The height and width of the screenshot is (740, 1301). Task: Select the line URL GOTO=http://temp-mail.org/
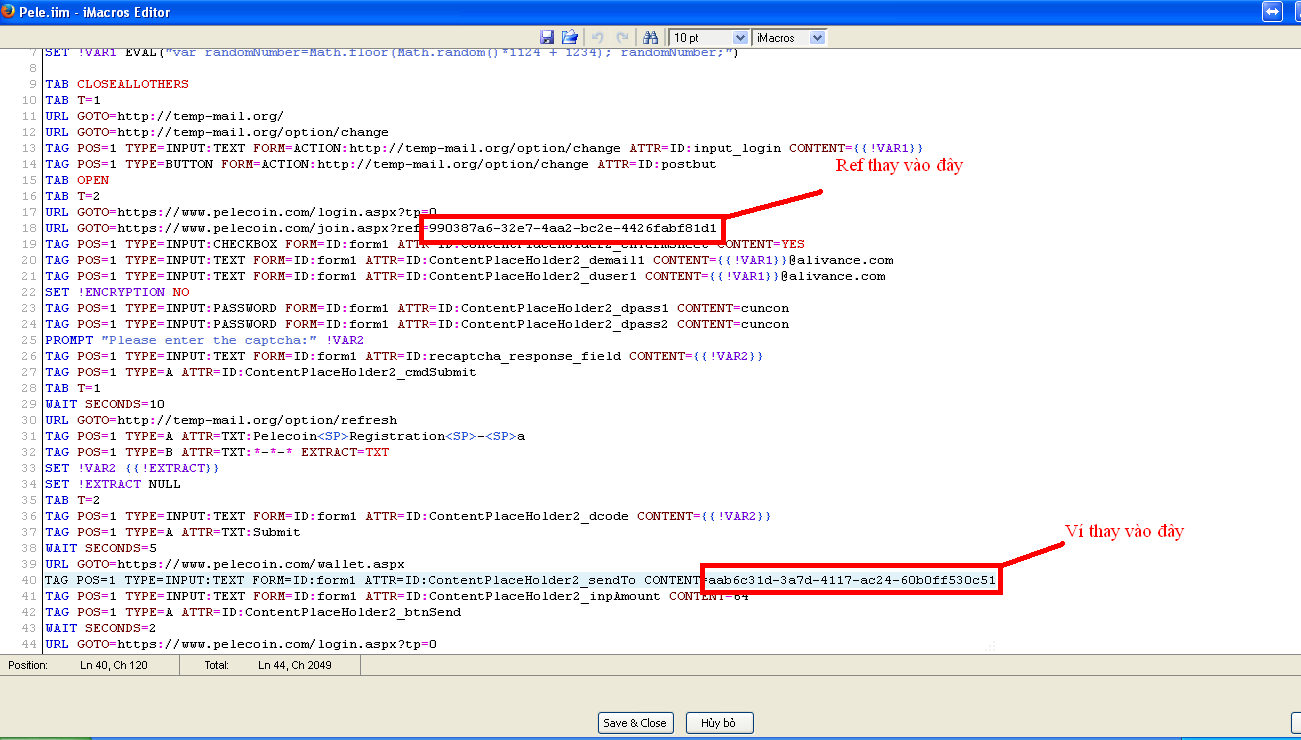pos(165,116)
